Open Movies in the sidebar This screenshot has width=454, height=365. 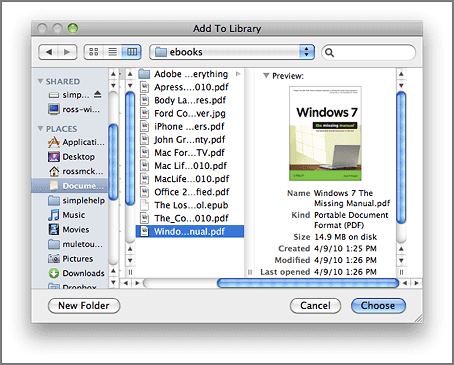(69, 230)
